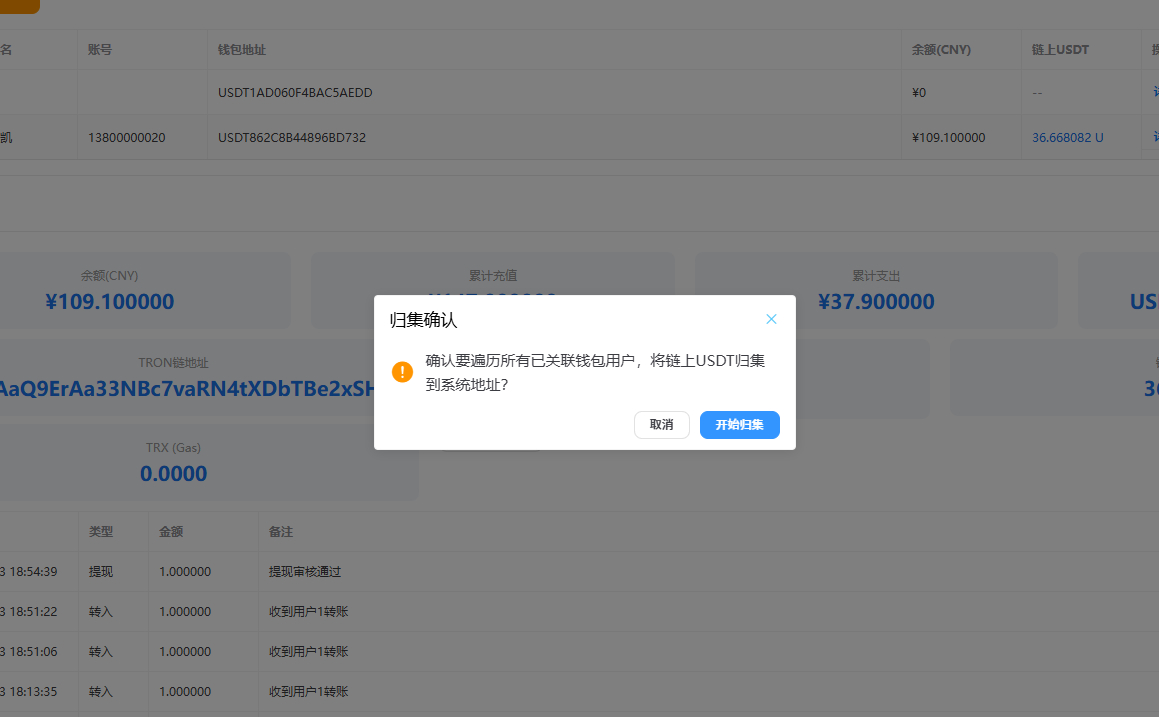Close the 归集确认 dialog with X icon

tap(771, 319)
